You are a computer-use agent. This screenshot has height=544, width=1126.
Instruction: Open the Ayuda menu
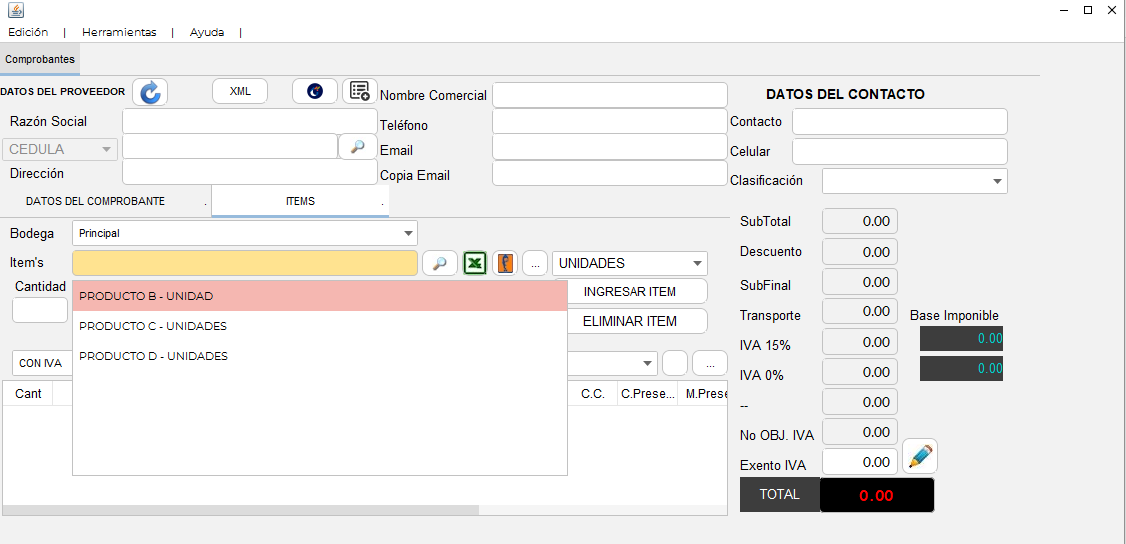[x=207, y=32]
